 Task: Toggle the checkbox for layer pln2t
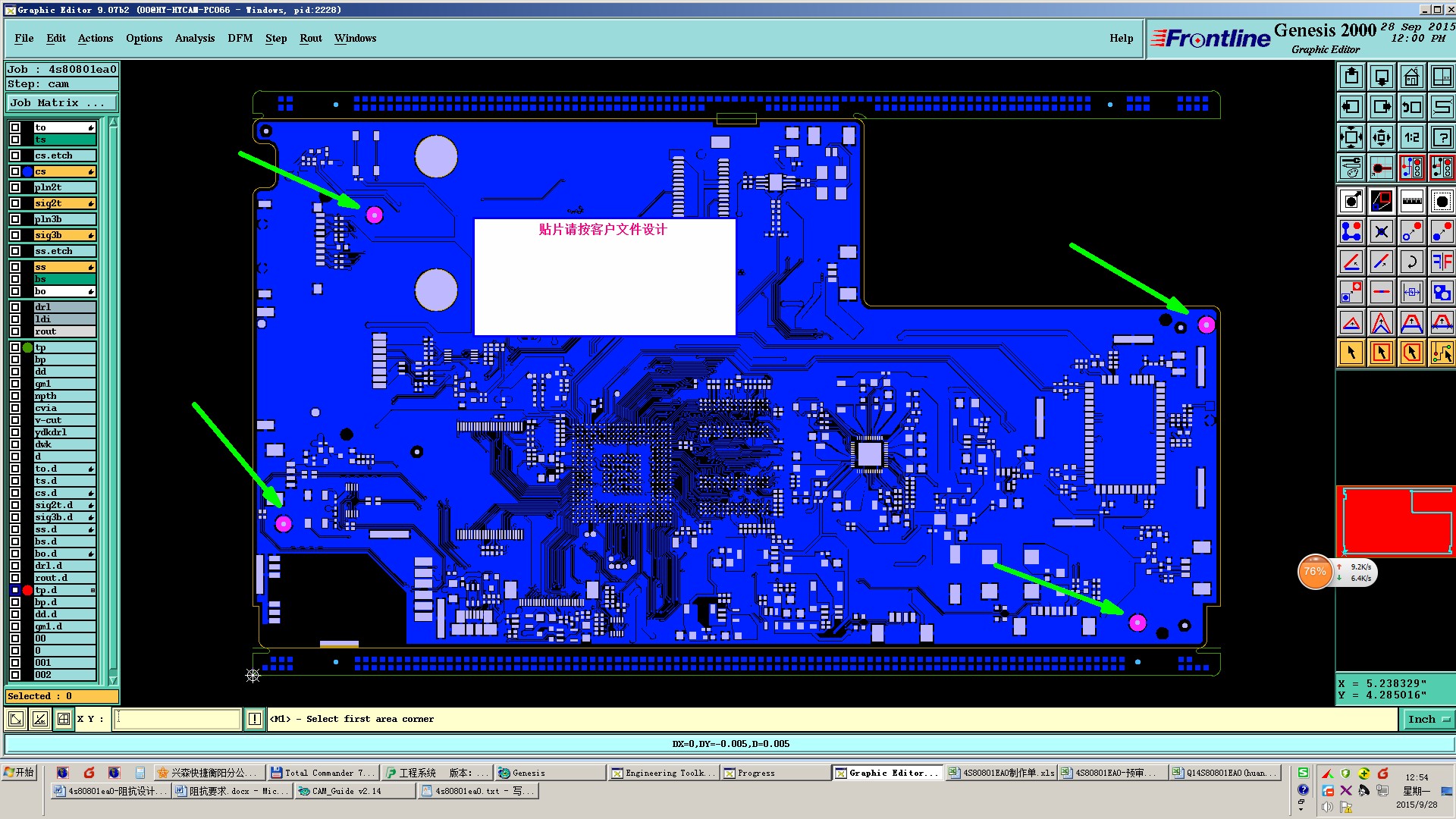click(x=15, y=187)
